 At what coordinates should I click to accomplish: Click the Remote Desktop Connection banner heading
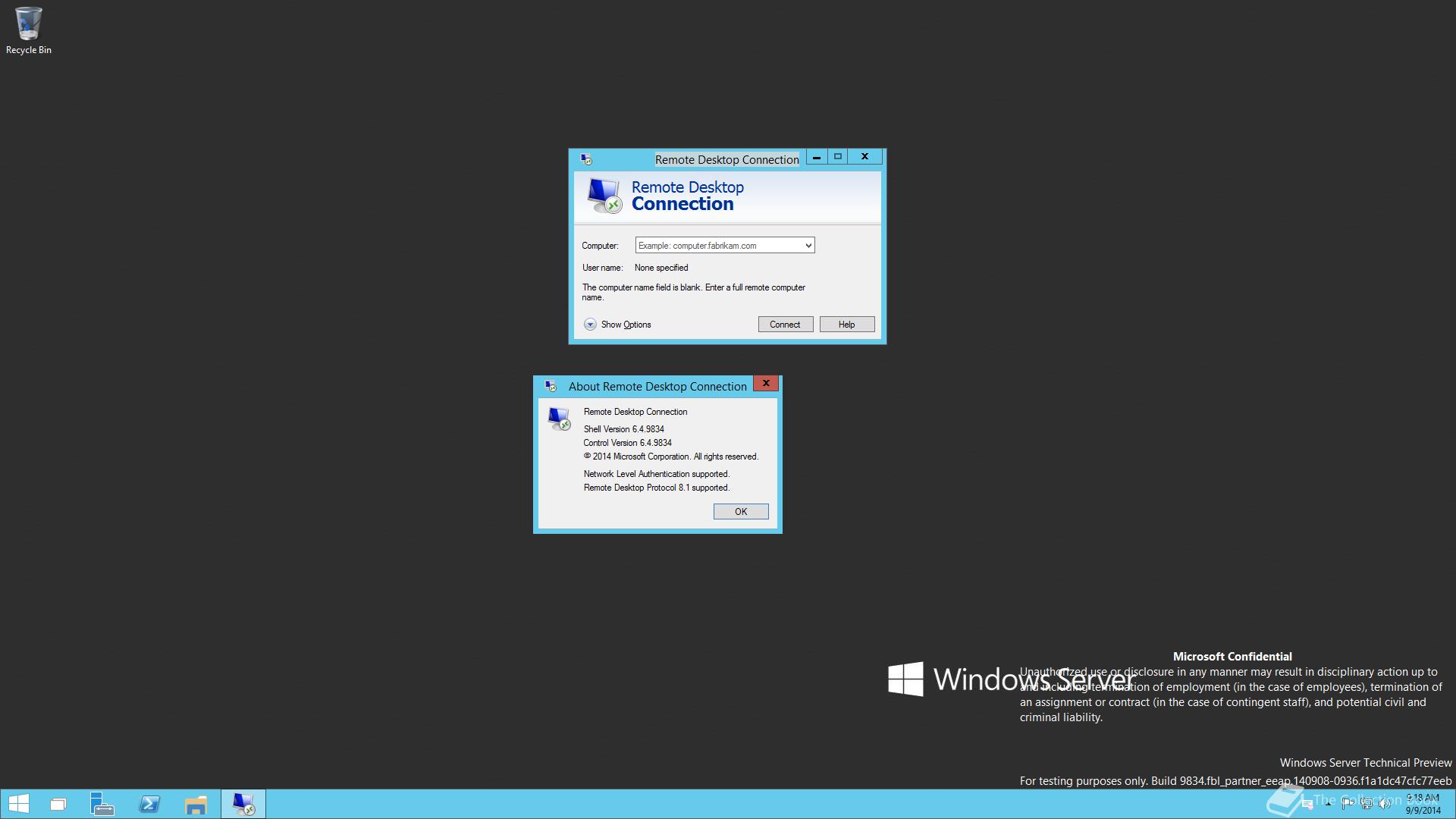click(688, 196)
